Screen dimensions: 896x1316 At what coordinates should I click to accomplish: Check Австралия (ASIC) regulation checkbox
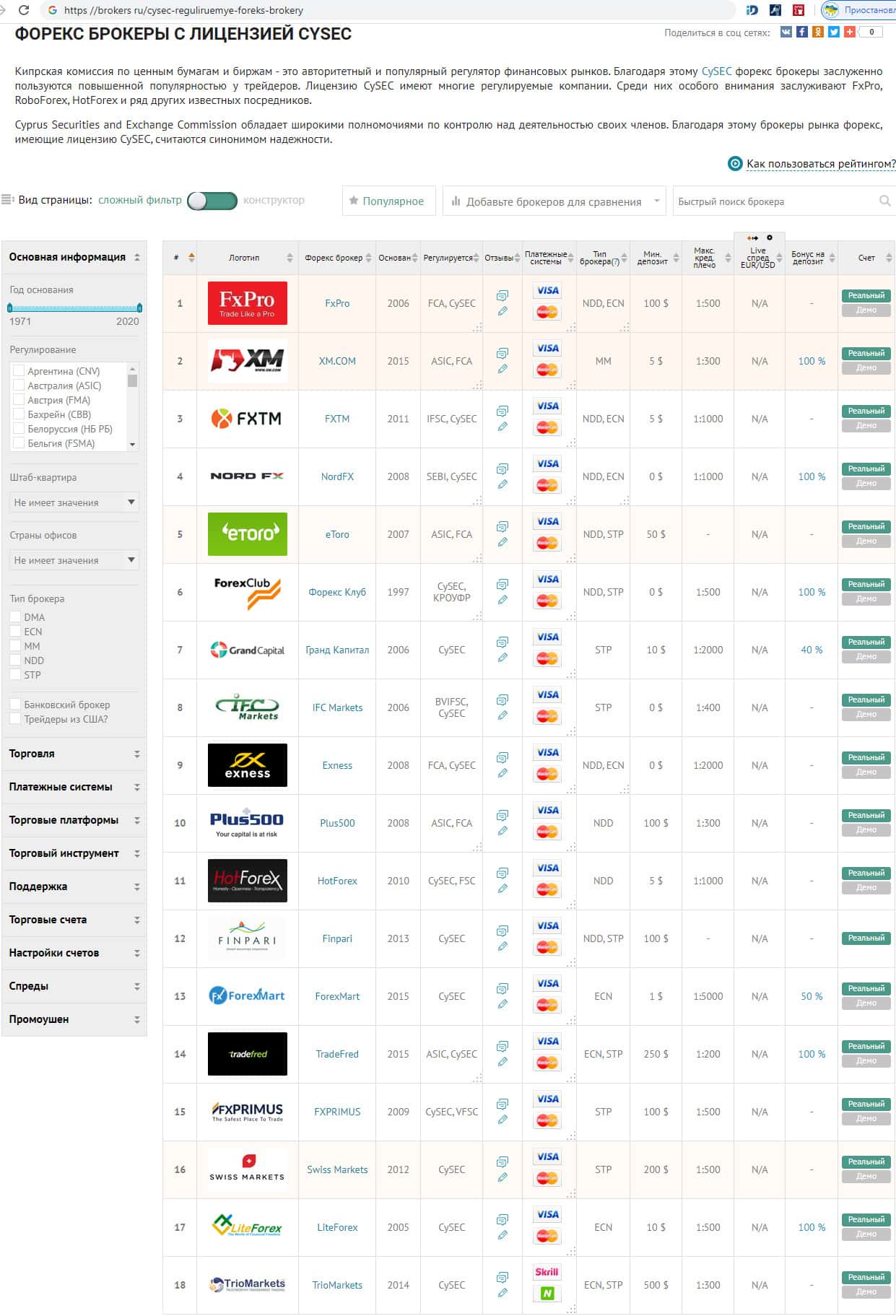click(x=19, y=385)
